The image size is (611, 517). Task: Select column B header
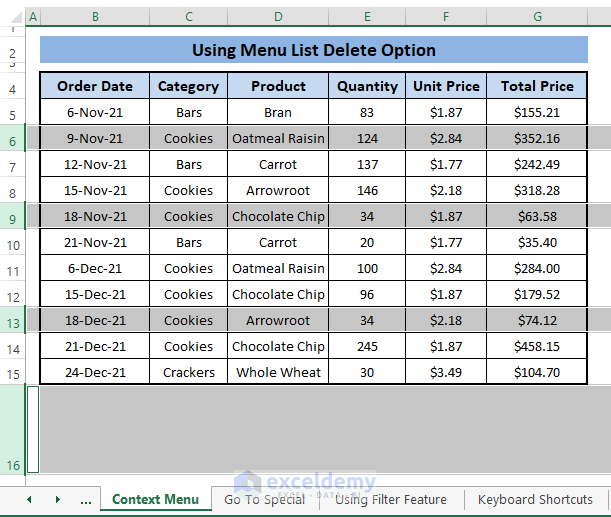click(95, 17)
